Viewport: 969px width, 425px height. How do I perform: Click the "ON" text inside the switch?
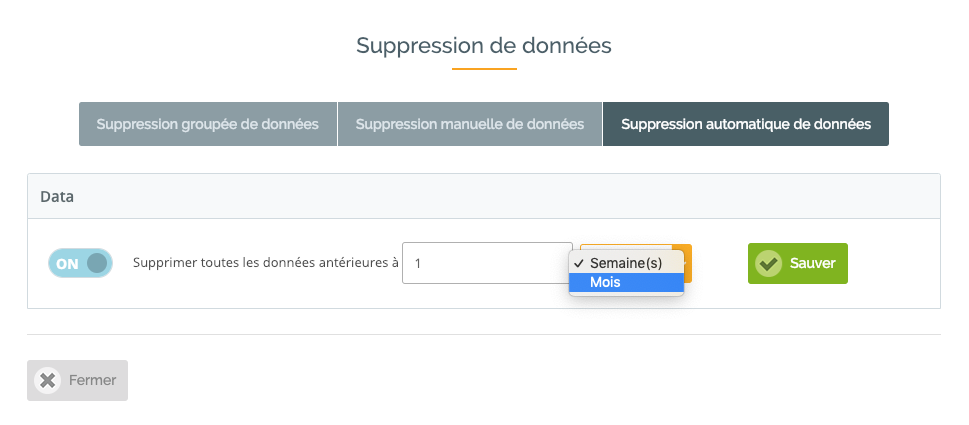pos(67,264)
